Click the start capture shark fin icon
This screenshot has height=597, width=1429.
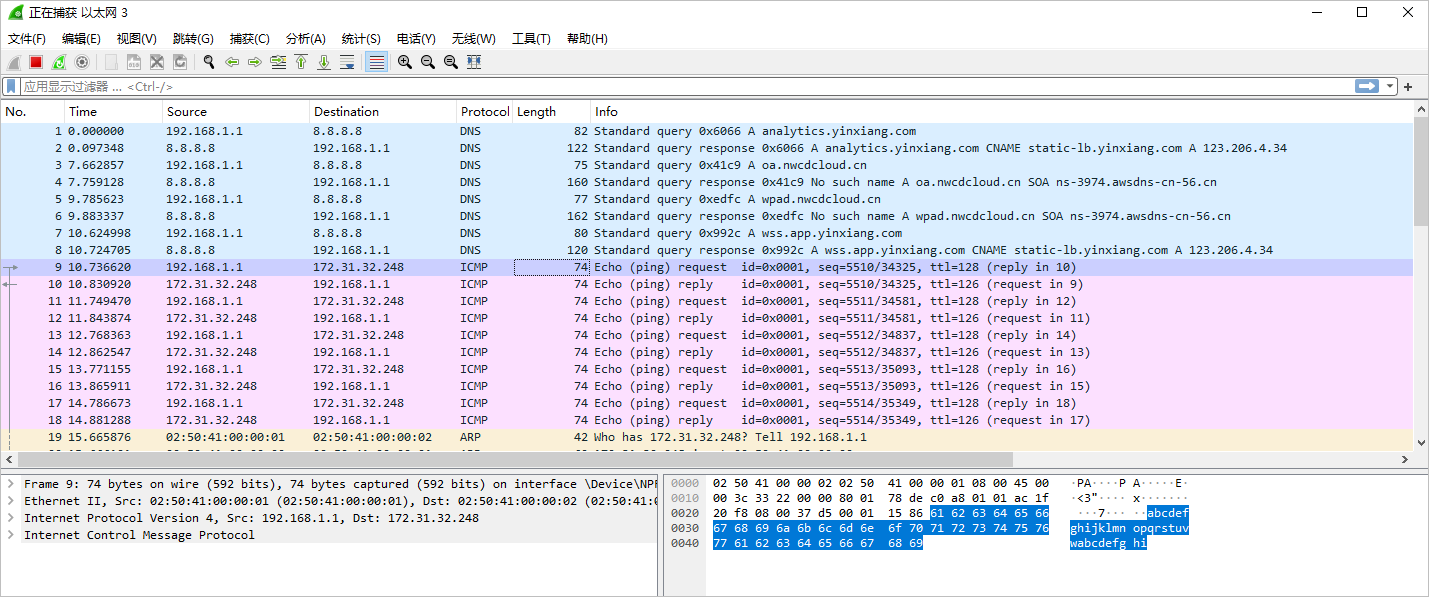[x=13, y=62]
